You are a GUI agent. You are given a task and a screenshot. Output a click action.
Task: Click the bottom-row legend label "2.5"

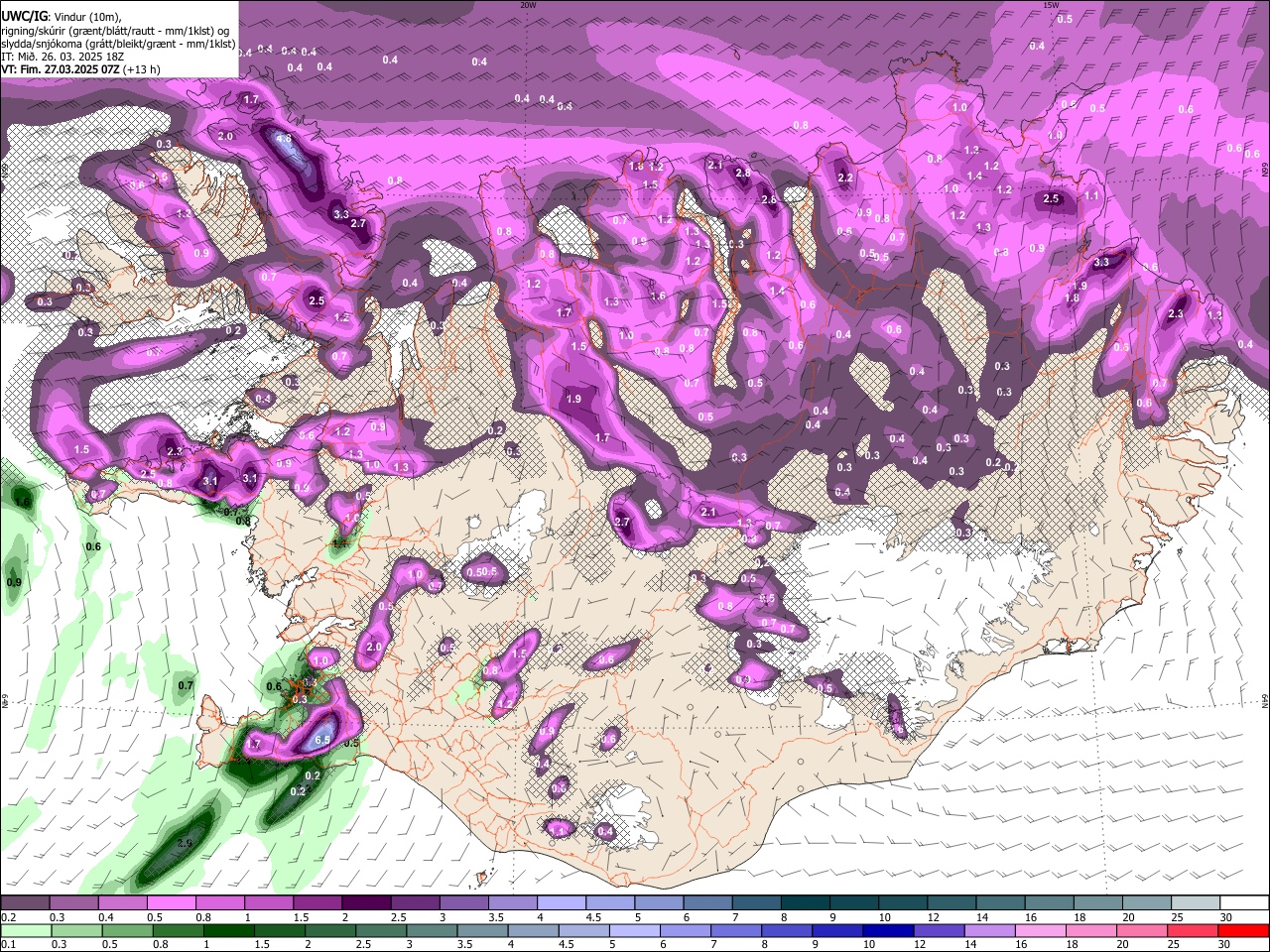[x=364, y=944]
